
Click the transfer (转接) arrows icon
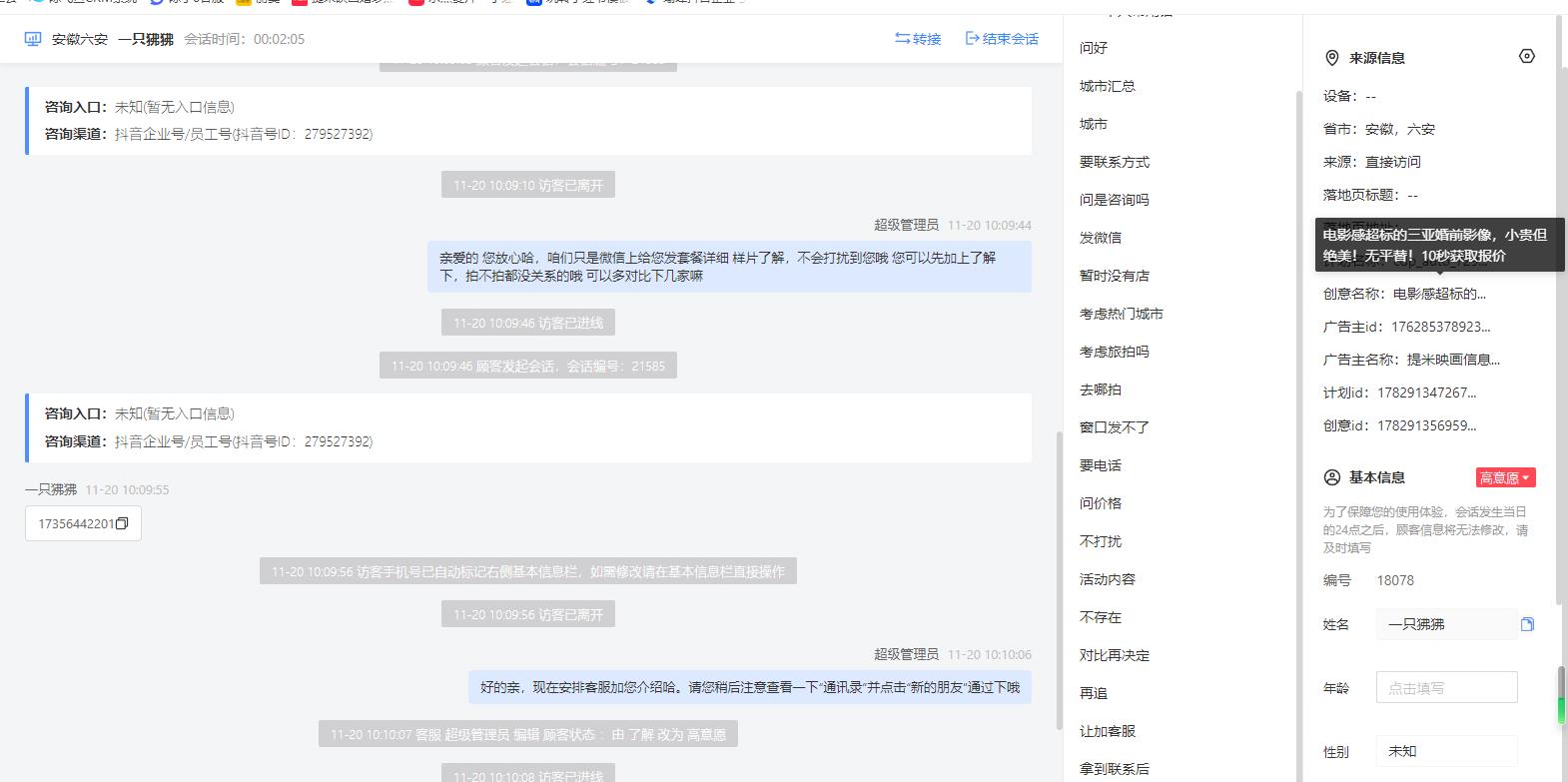pyautogui.click(x=902, y=39)
